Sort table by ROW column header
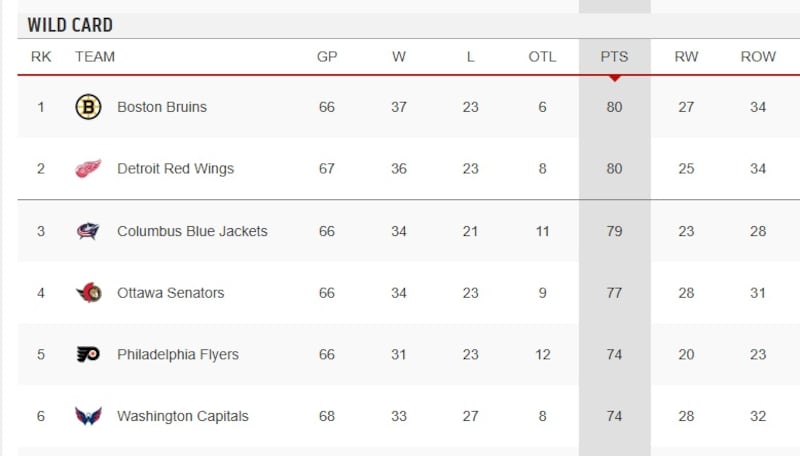The height and width of the screenshot is (456, 800). pyautogui.click(x=758, y=57)
